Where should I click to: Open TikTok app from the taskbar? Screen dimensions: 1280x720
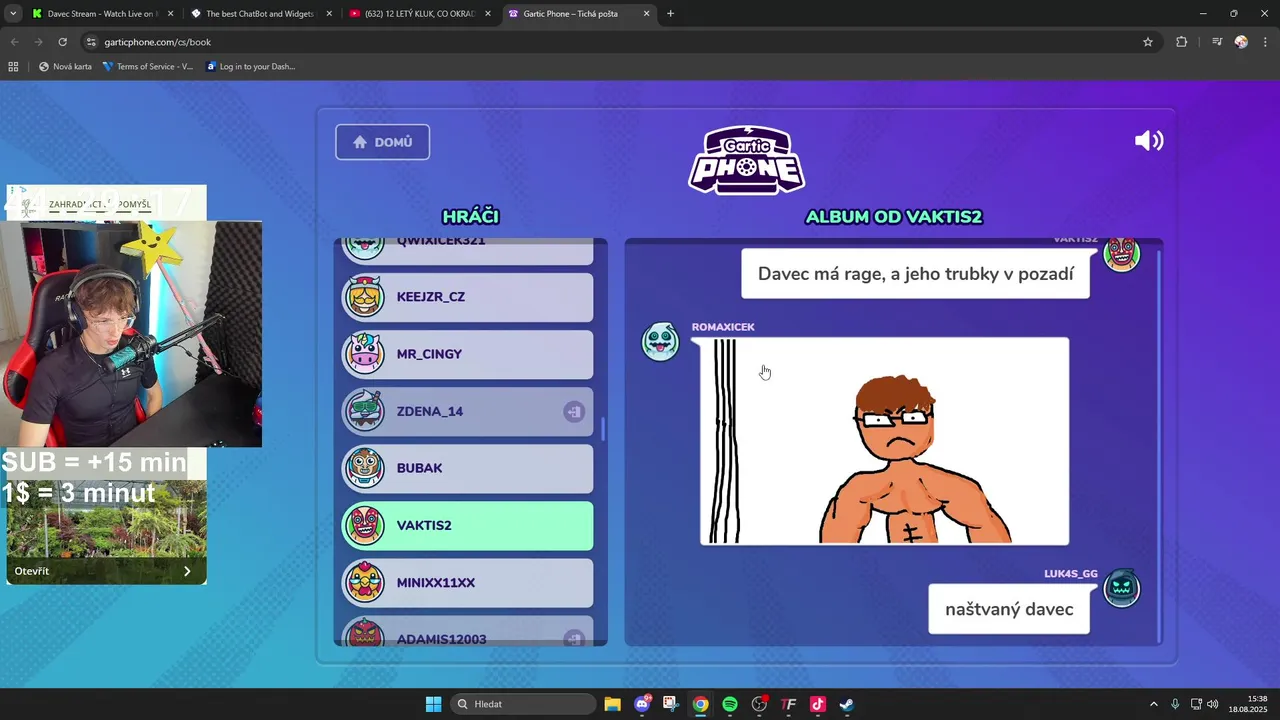coord(817,704)
